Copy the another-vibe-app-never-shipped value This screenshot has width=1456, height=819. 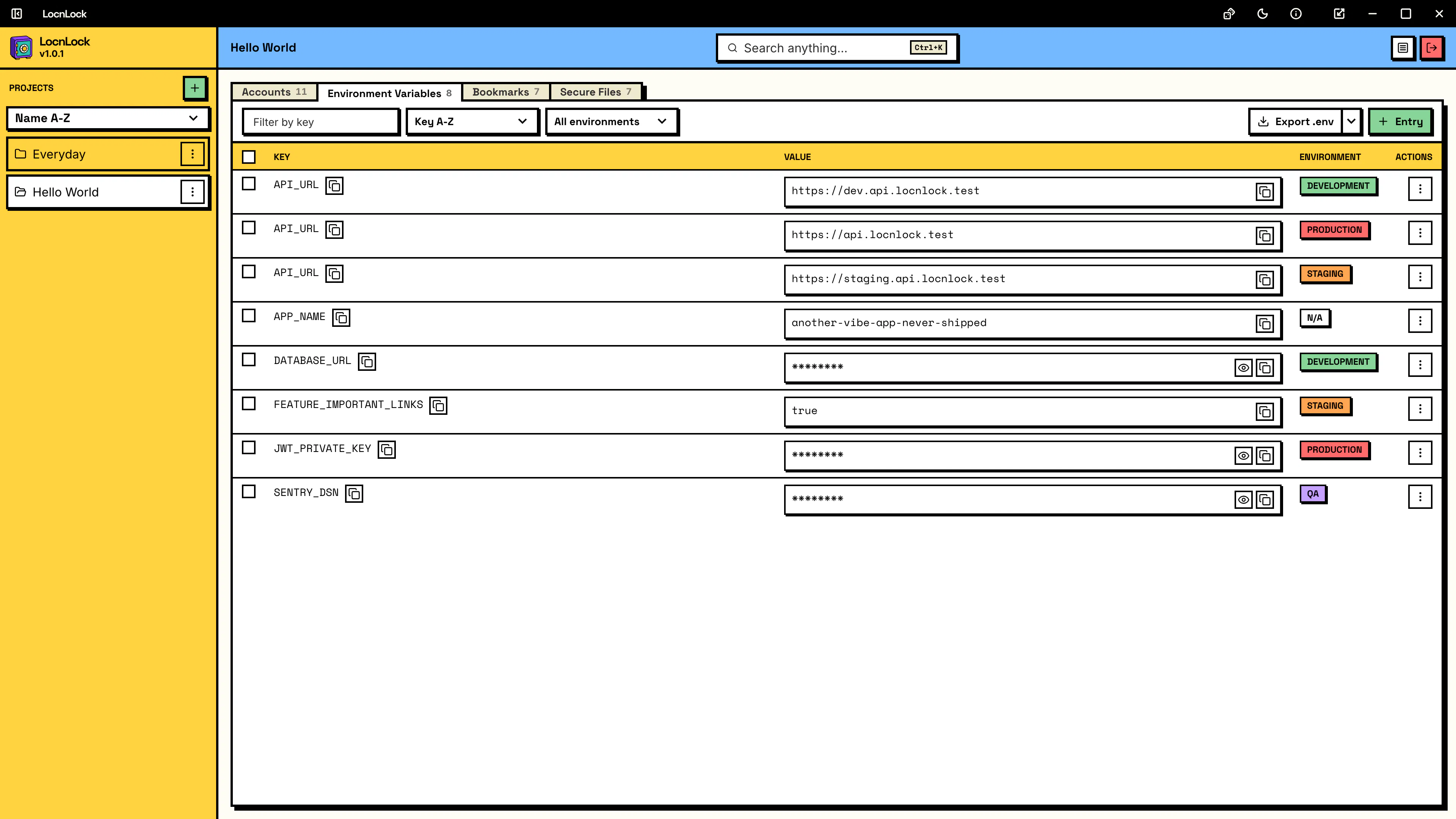point(1265,324)
